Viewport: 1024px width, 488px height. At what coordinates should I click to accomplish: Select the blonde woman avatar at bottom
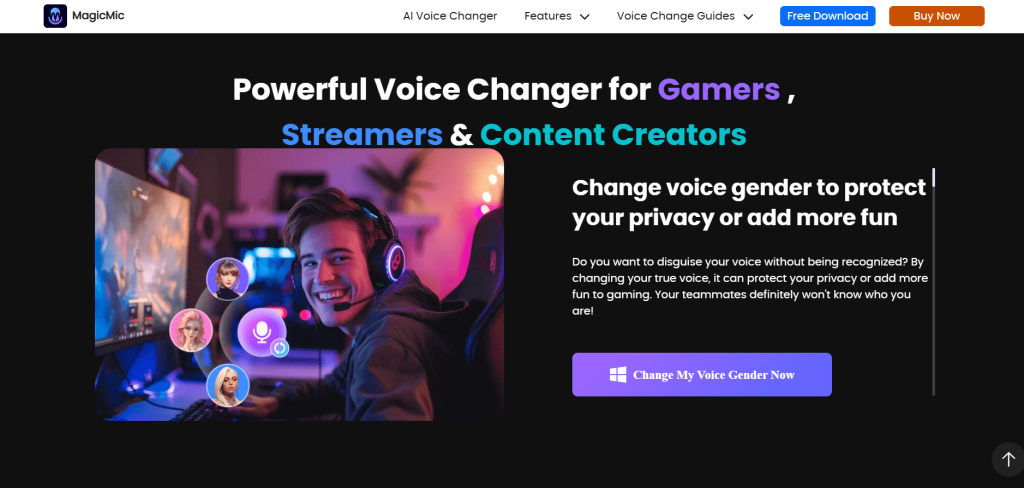point(228,385)
